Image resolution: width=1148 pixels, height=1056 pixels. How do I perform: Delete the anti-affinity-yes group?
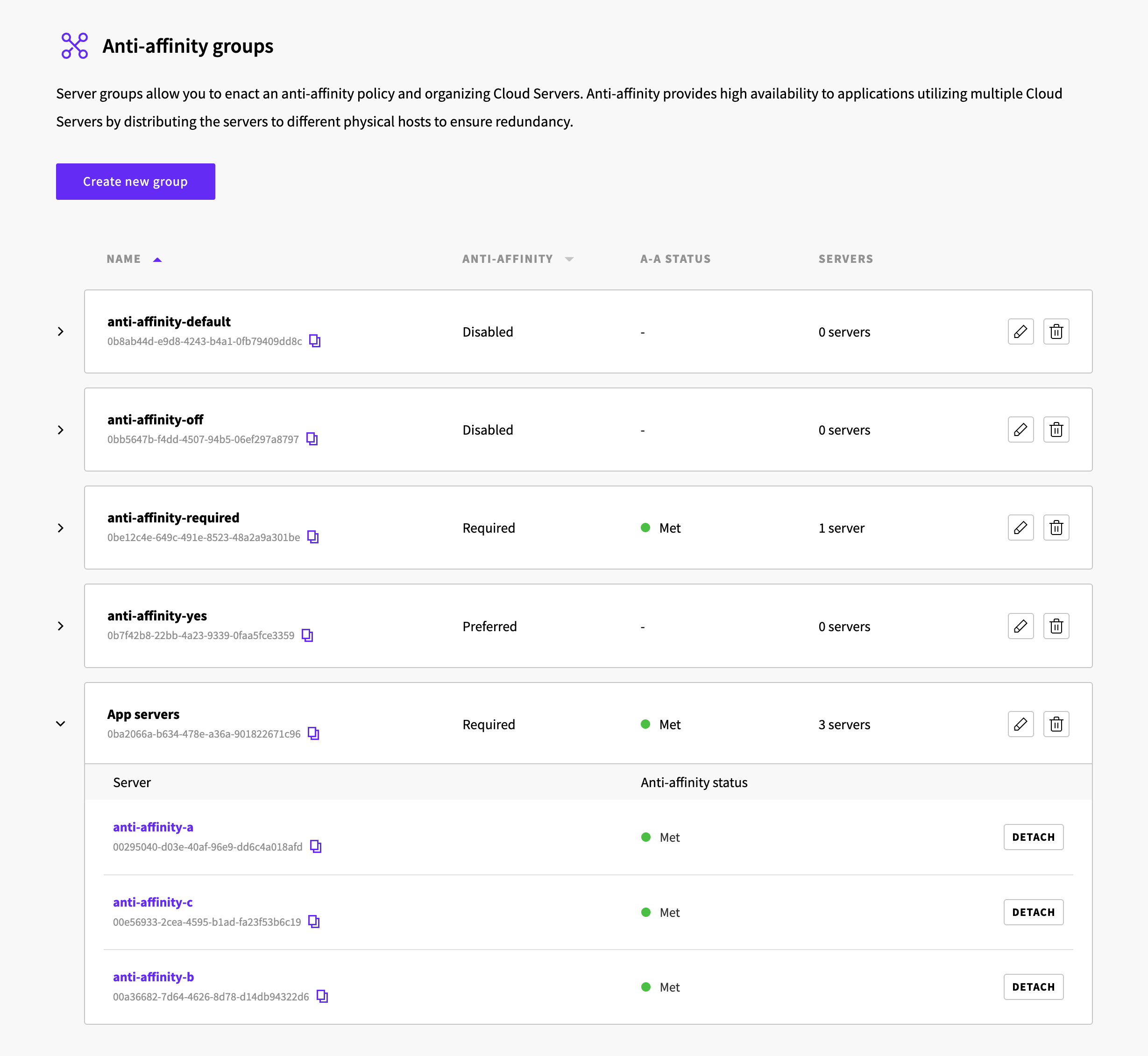tap(1056, 627)
